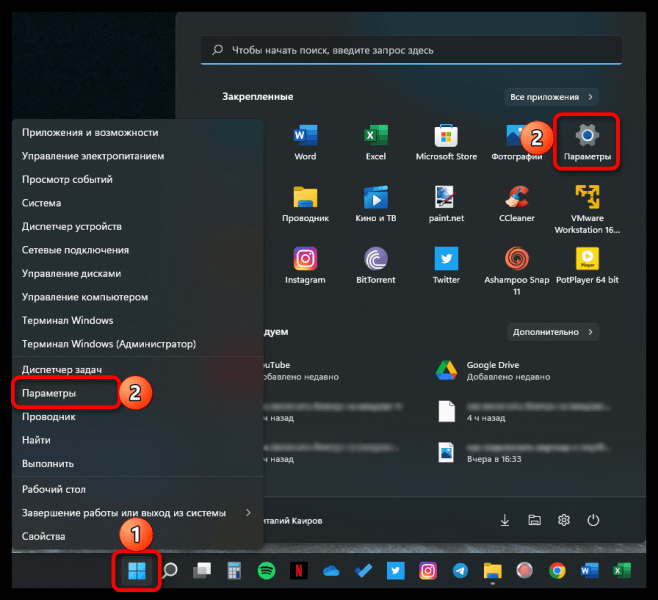Viewport: 658px width, 600px height.
Task: Select Управление электропитанием menu entry
Action: pyautogui.click(x=137, y=156)
